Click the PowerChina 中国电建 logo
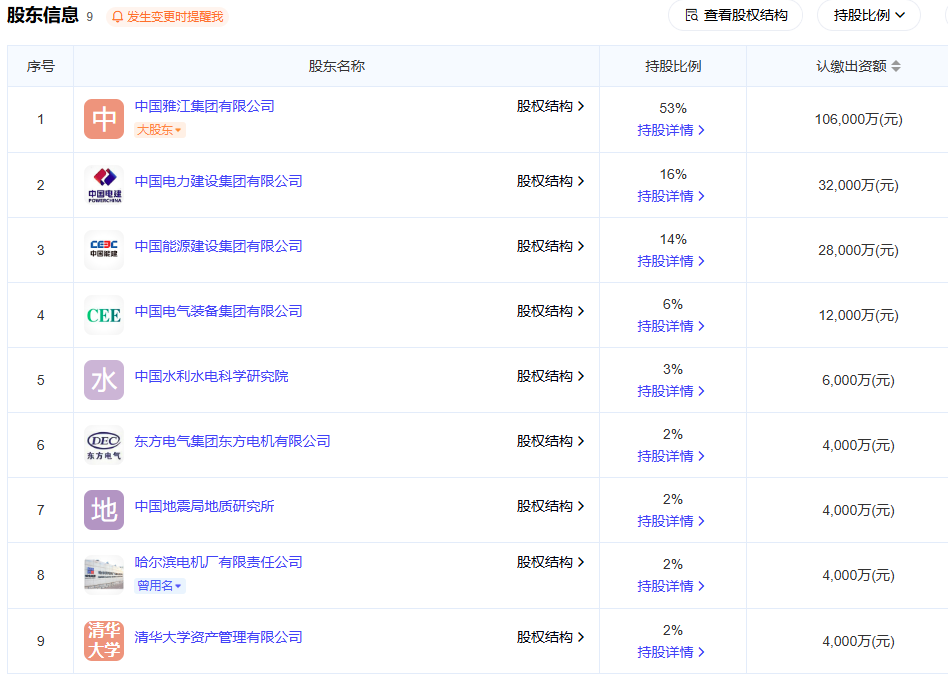 (x=103, y=184)
